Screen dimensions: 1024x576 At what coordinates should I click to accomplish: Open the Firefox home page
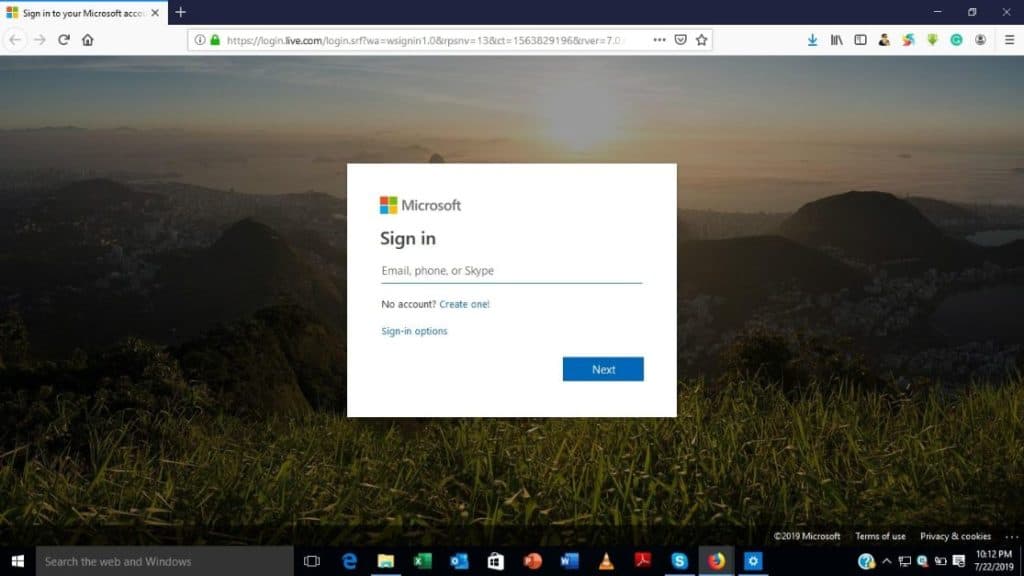click(x=88, y=40)
